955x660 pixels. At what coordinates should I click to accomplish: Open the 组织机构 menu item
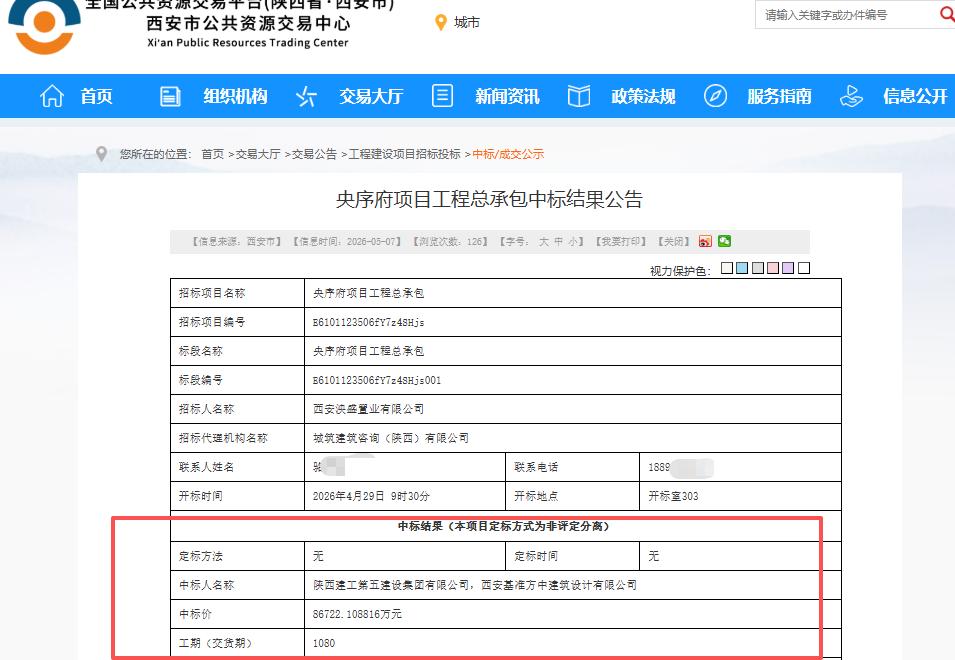pos(235,96)
